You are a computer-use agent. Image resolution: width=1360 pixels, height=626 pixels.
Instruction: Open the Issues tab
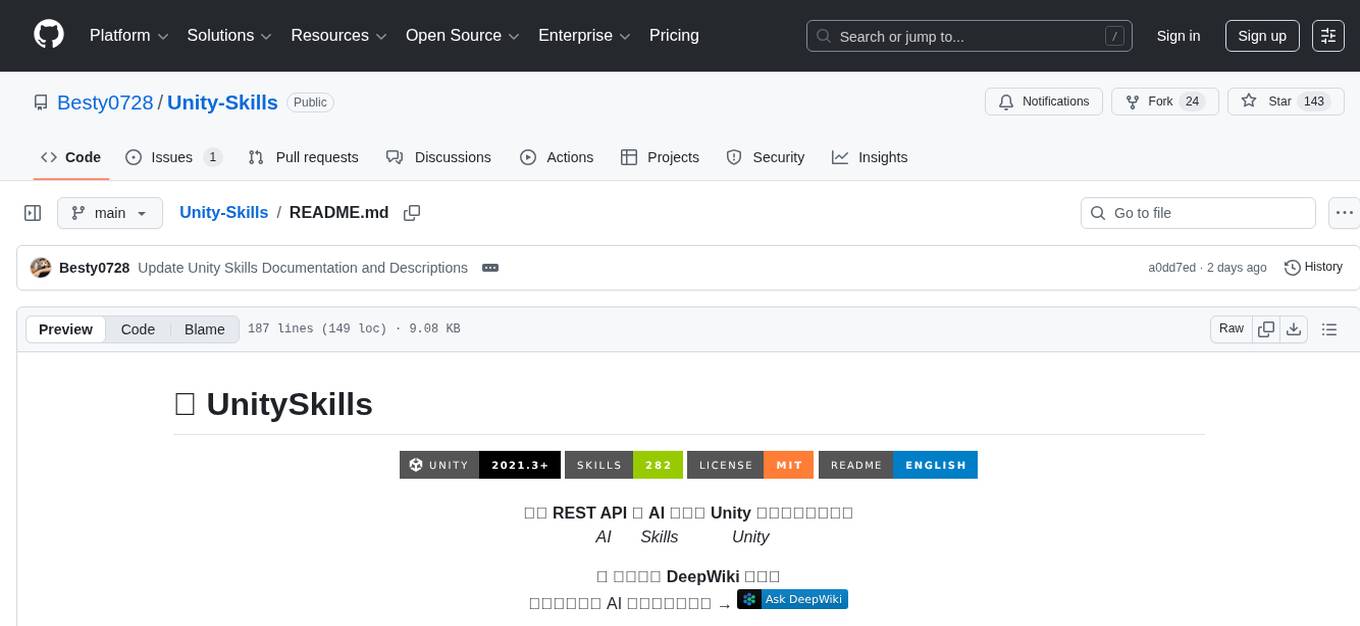click(x=173, y=157)
